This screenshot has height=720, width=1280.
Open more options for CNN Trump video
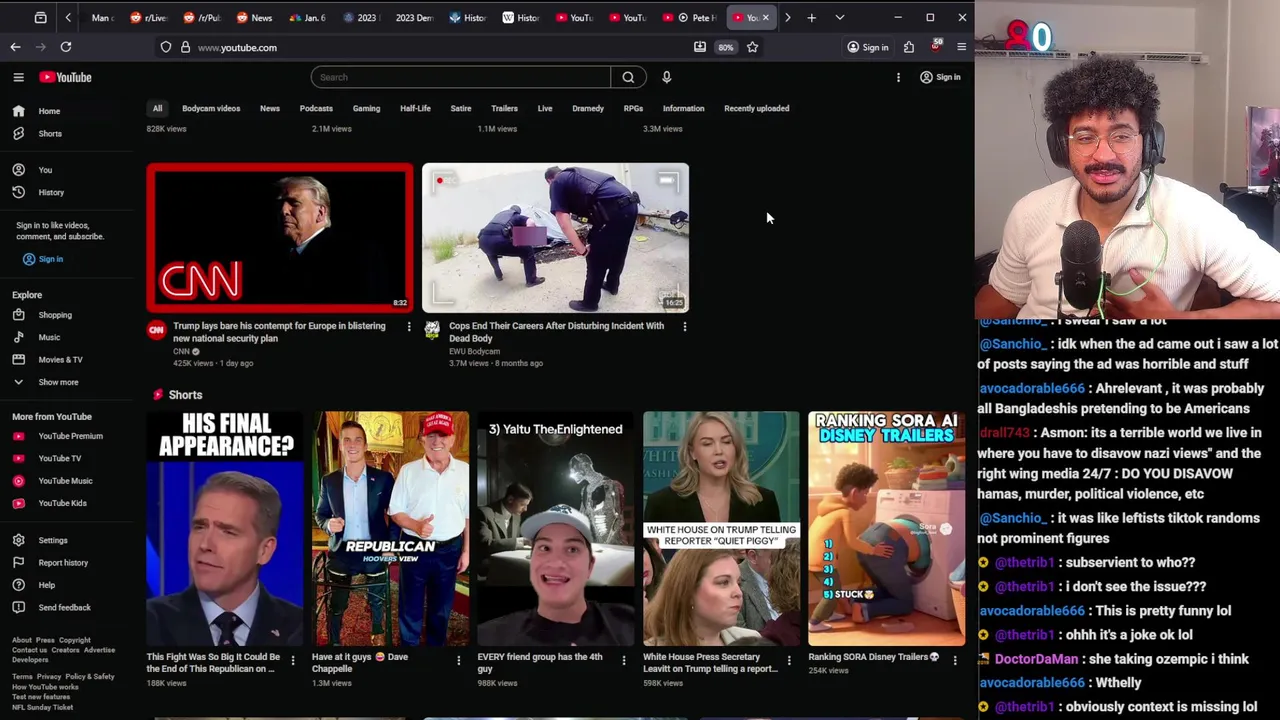pos(408,326)
